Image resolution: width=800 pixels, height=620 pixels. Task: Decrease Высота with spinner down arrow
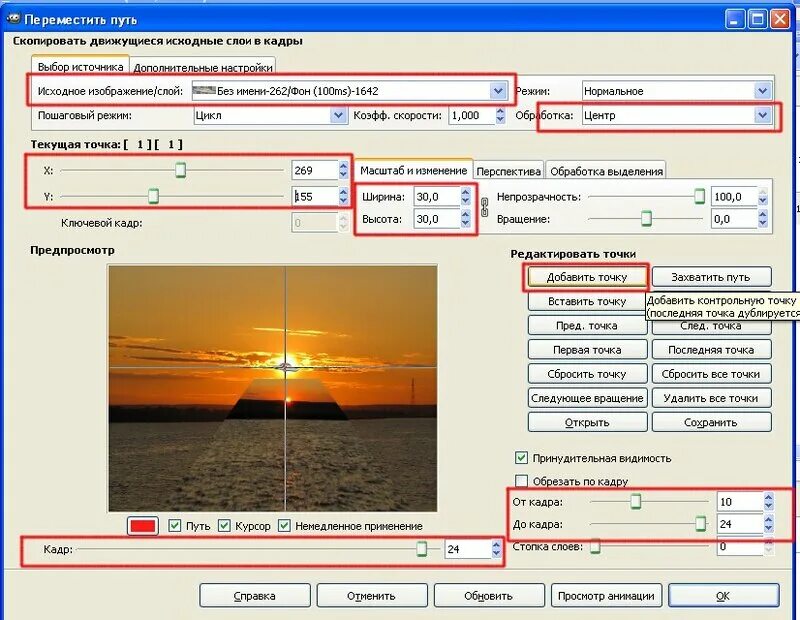click(x=465, y=224)
